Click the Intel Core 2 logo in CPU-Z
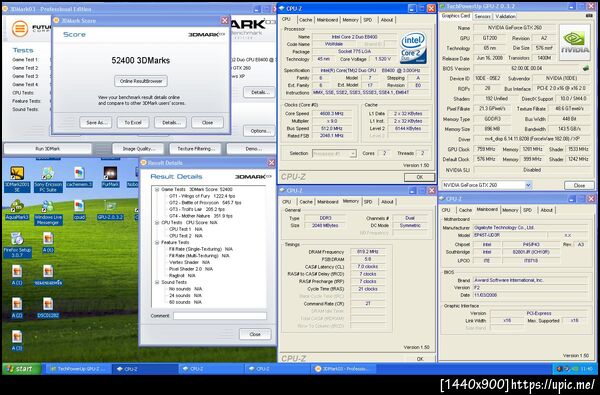The width and height of the screenshot is (600, 395). tap(413, 48)
